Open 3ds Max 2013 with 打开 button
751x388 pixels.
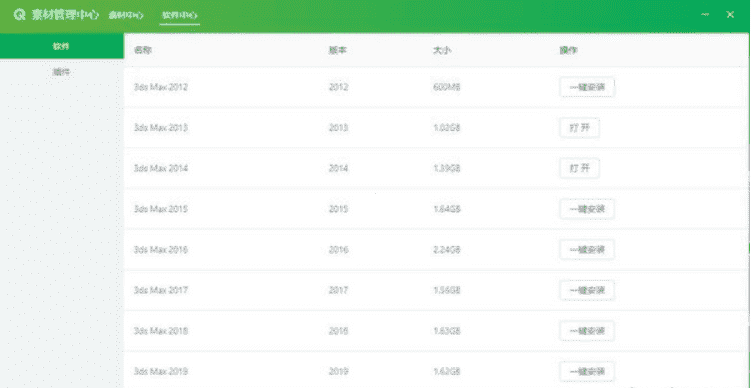(580, 128)
